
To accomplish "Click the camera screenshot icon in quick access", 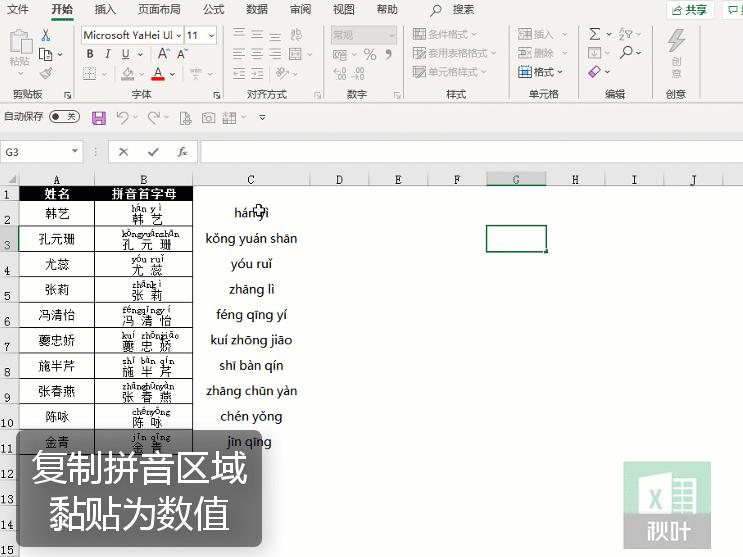I will coord(208,118).
